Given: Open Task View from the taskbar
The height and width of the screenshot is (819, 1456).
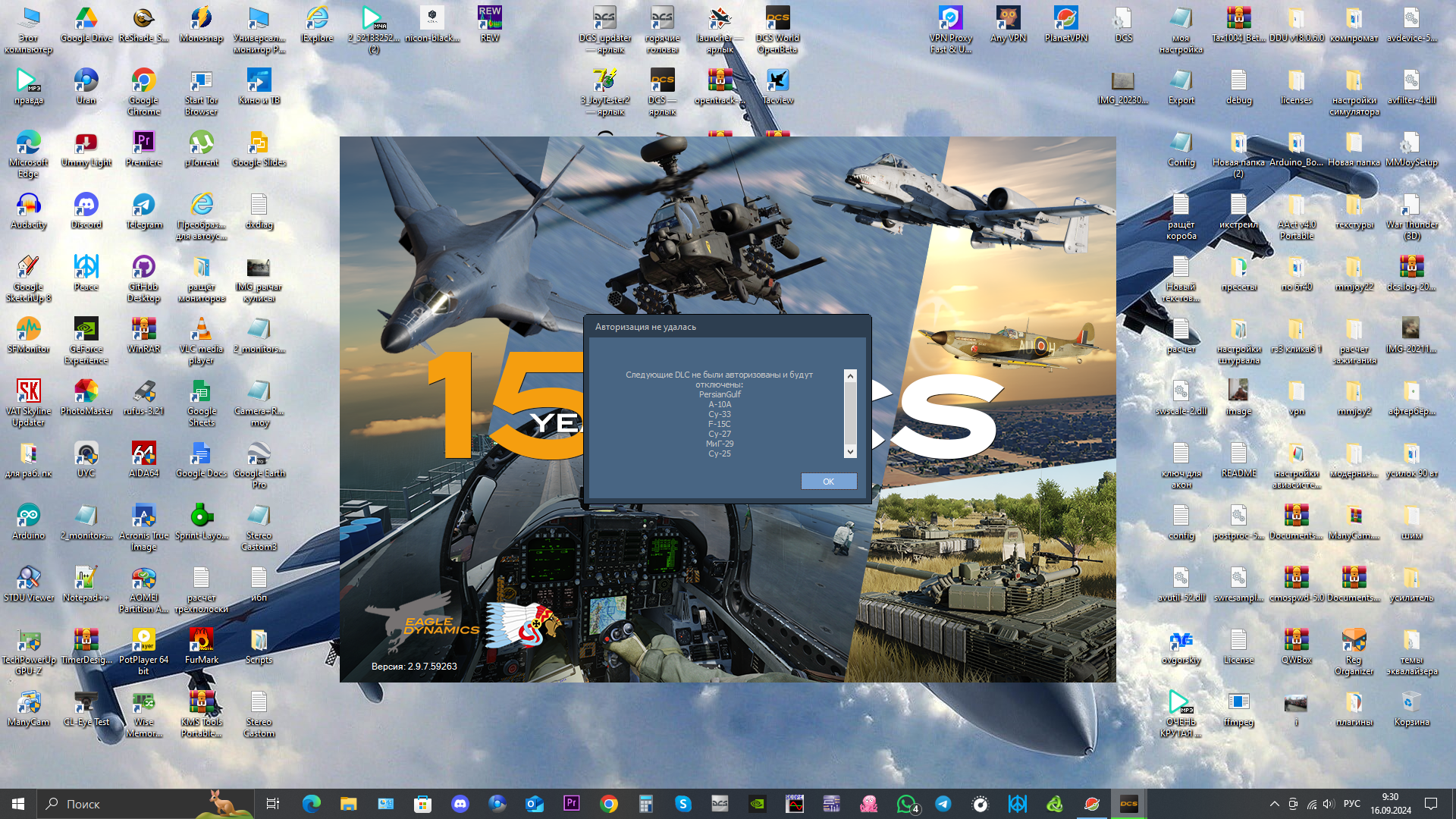Looking at the screenshot, I should (x=273, y=804).
